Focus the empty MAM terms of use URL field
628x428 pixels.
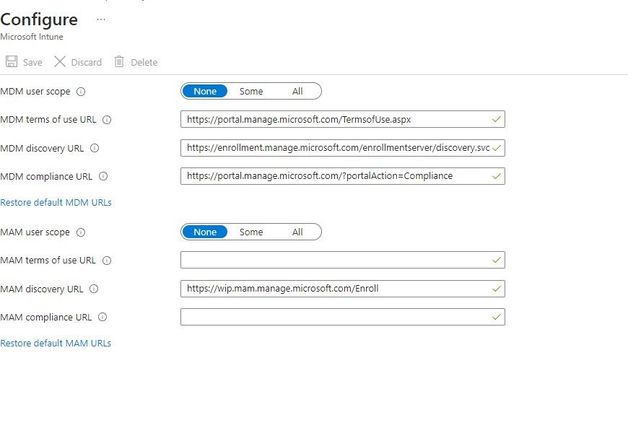pyautogui.click(x=342, y=260)
